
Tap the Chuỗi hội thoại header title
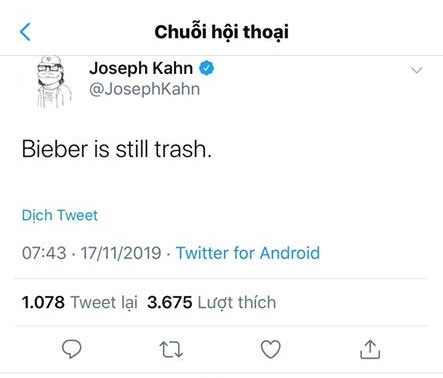coord(222,32)
